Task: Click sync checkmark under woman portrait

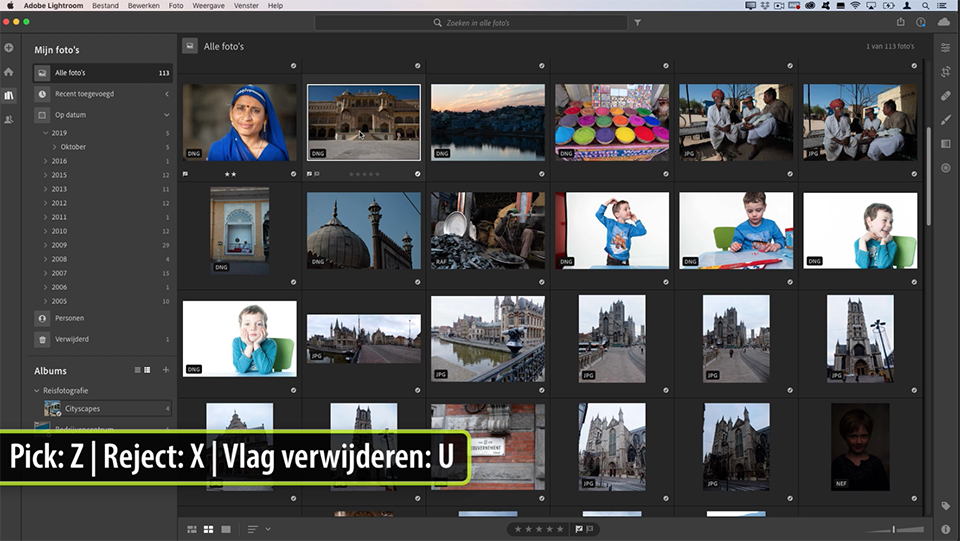Action: tap(293, 174)
